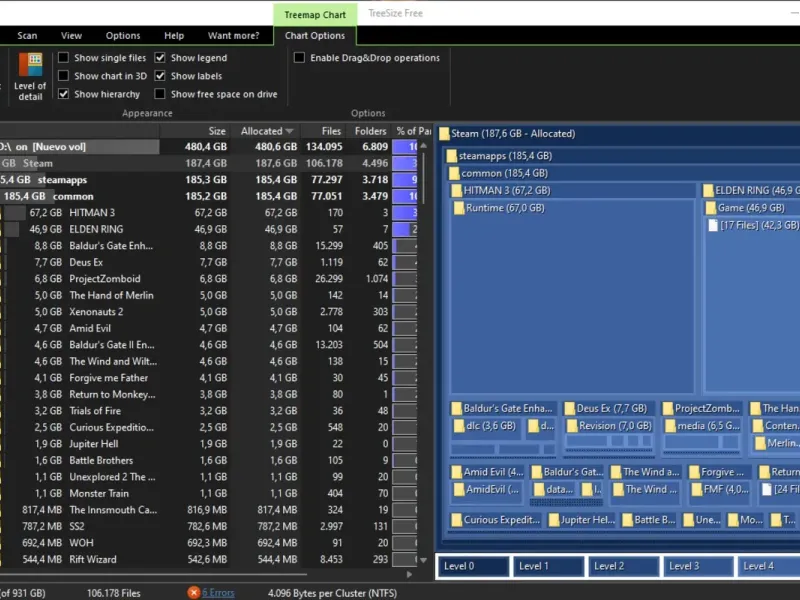Viewport: 800px width, 600px height.
Task: Sort by the Files column header
Action: (x=323, y=131)
